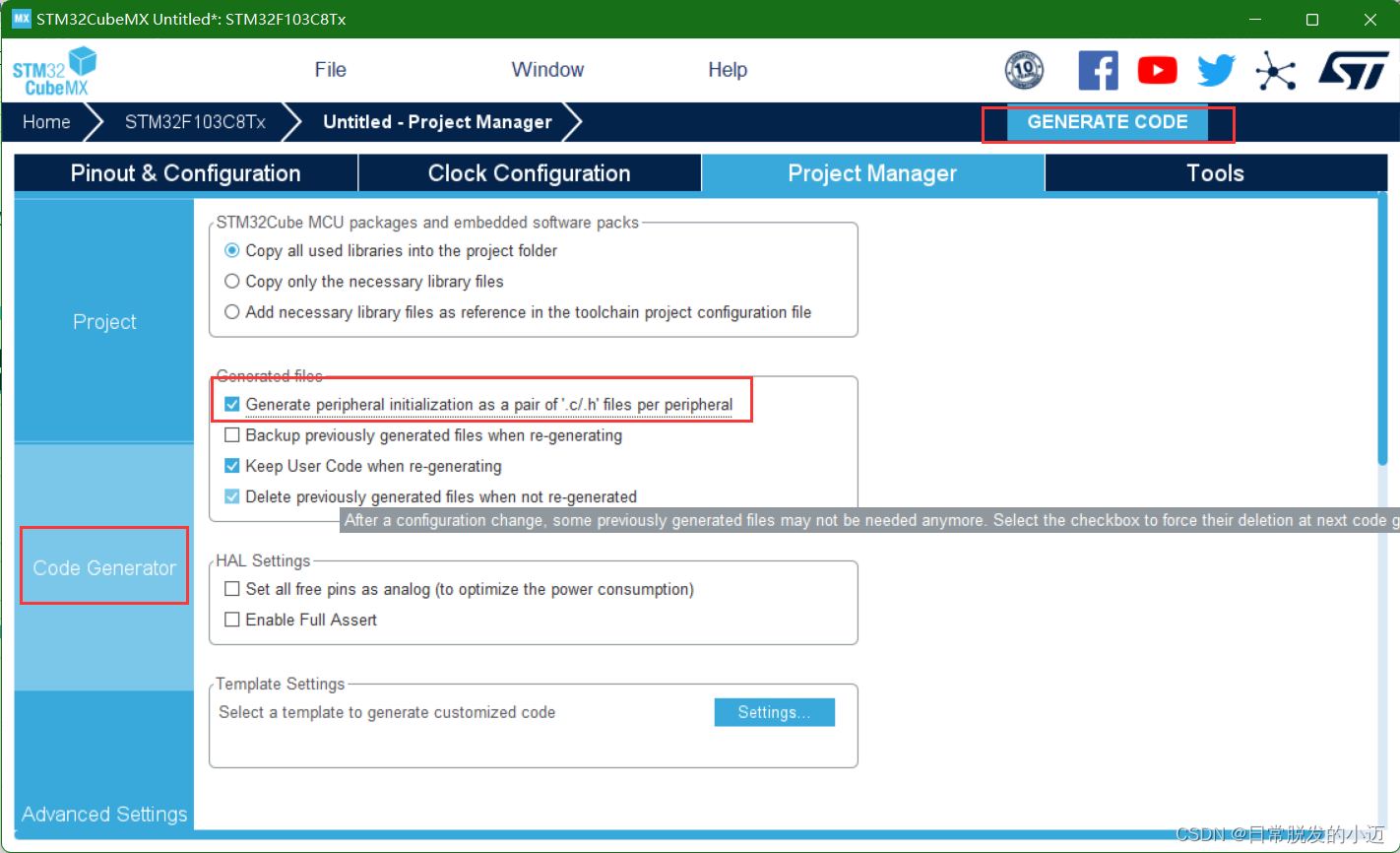Open the YouTube icon link
This screenshot has height=853, width=1400.
click(1157, 71)
